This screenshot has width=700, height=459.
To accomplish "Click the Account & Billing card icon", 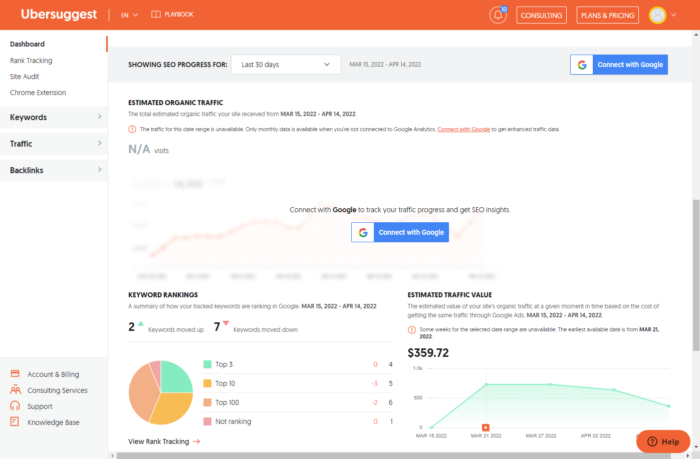I will [x=15, y=373].
